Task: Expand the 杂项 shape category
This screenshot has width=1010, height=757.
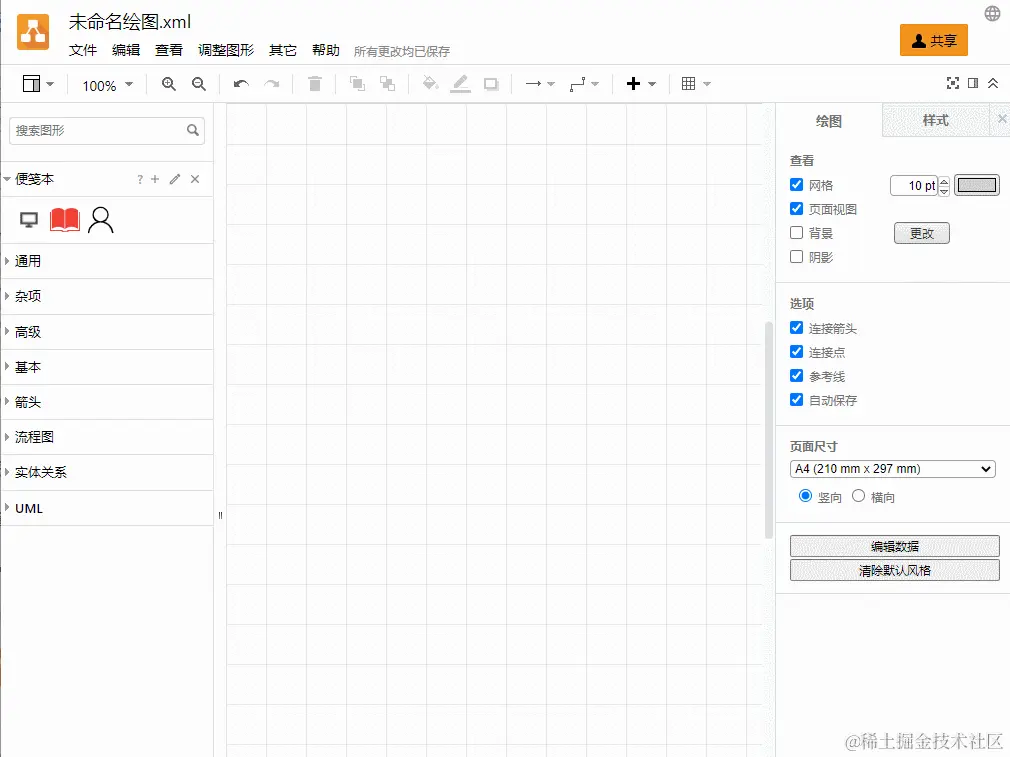Action: coord(107,296)
